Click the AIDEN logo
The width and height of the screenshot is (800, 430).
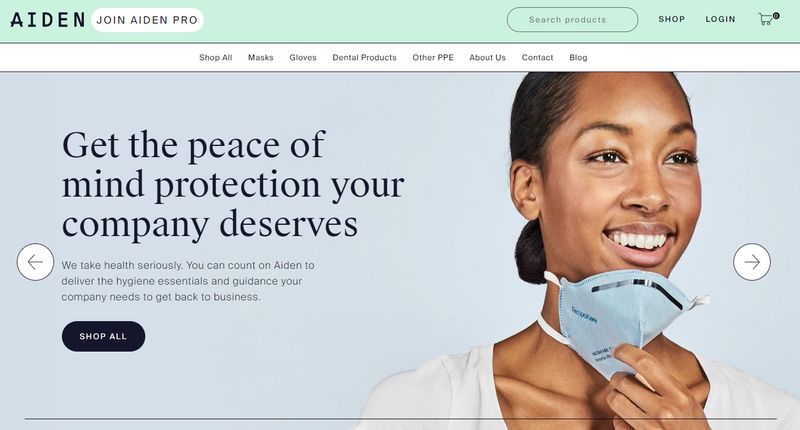tap(47, 20)
